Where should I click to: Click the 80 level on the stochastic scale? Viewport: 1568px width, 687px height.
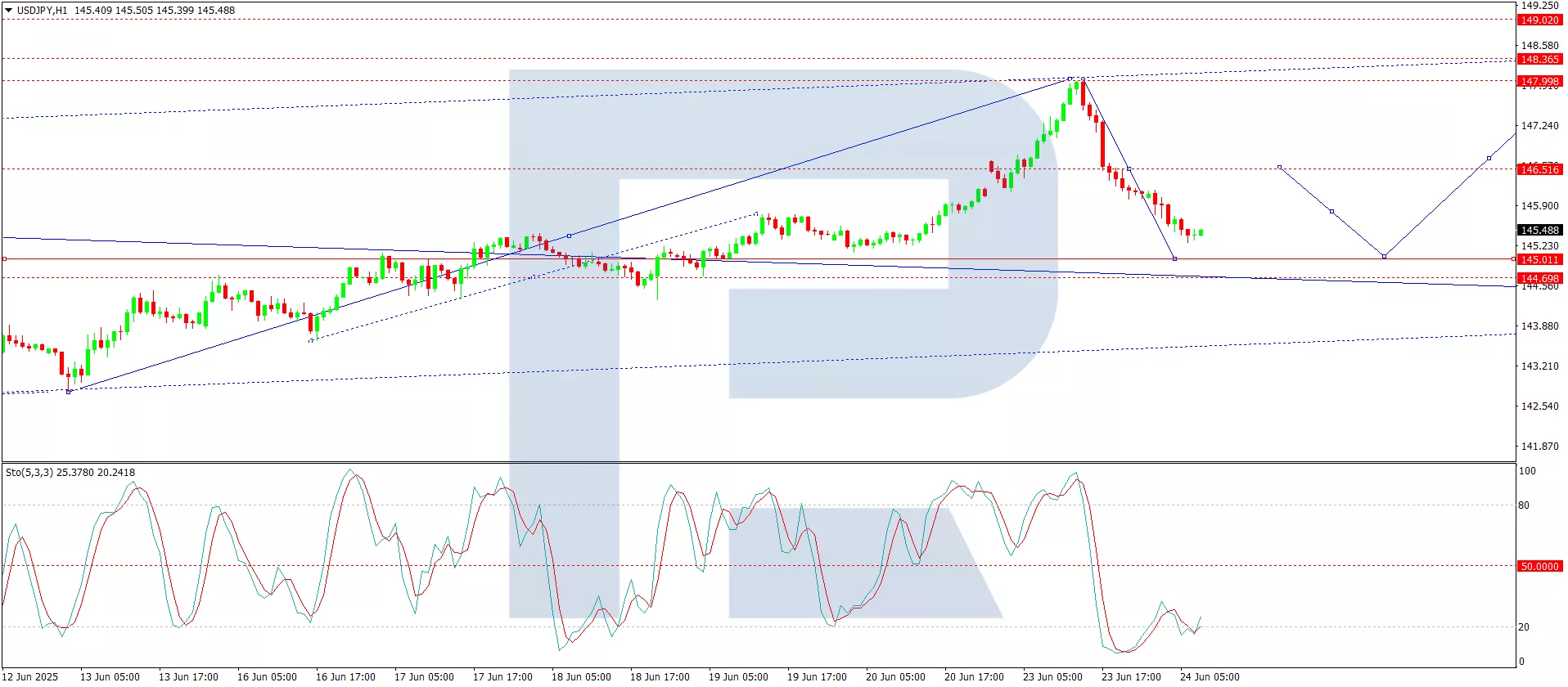[1524, 505]
